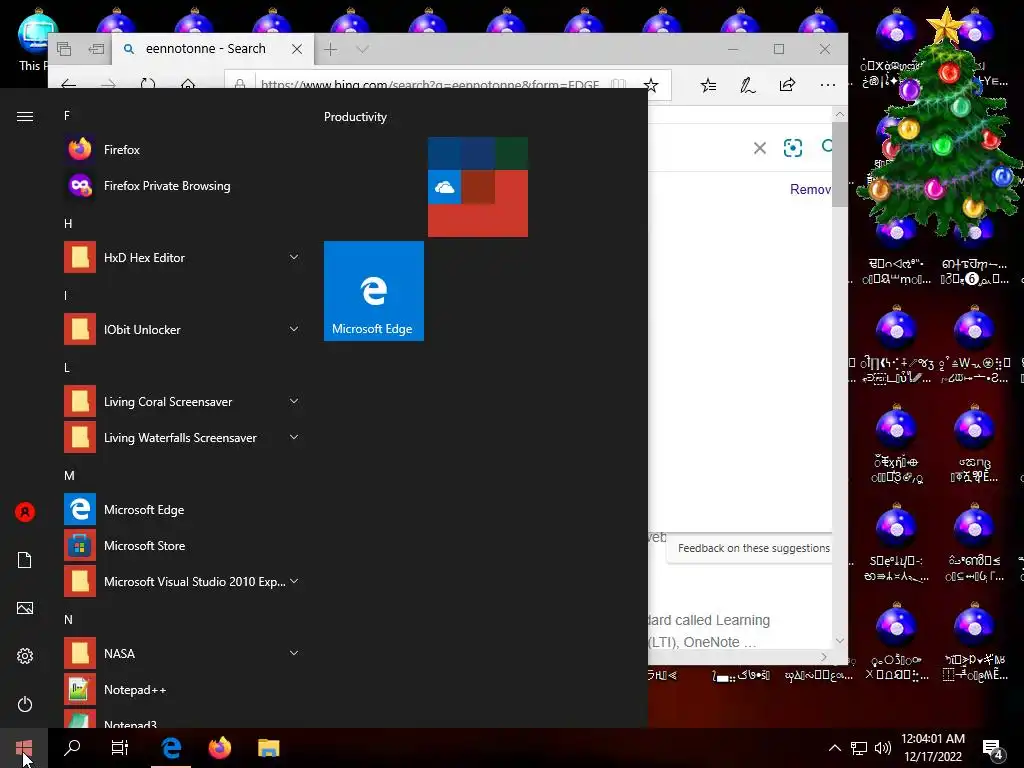
Task: Expand IObit Unlocker folder chevron
Action: (x=294, y=329)
